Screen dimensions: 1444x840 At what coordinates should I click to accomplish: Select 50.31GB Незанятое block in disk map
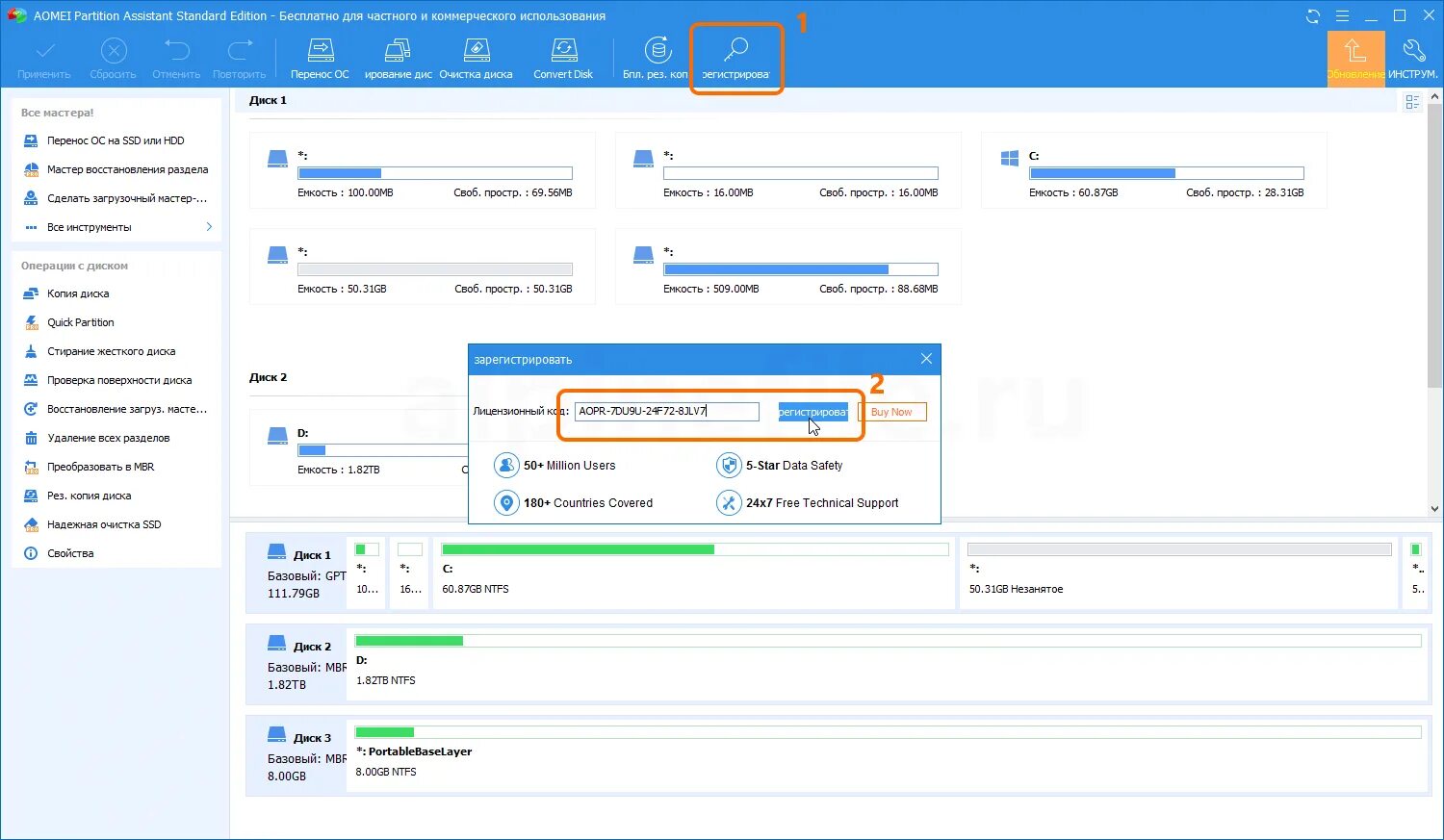tap(1178, 573)
